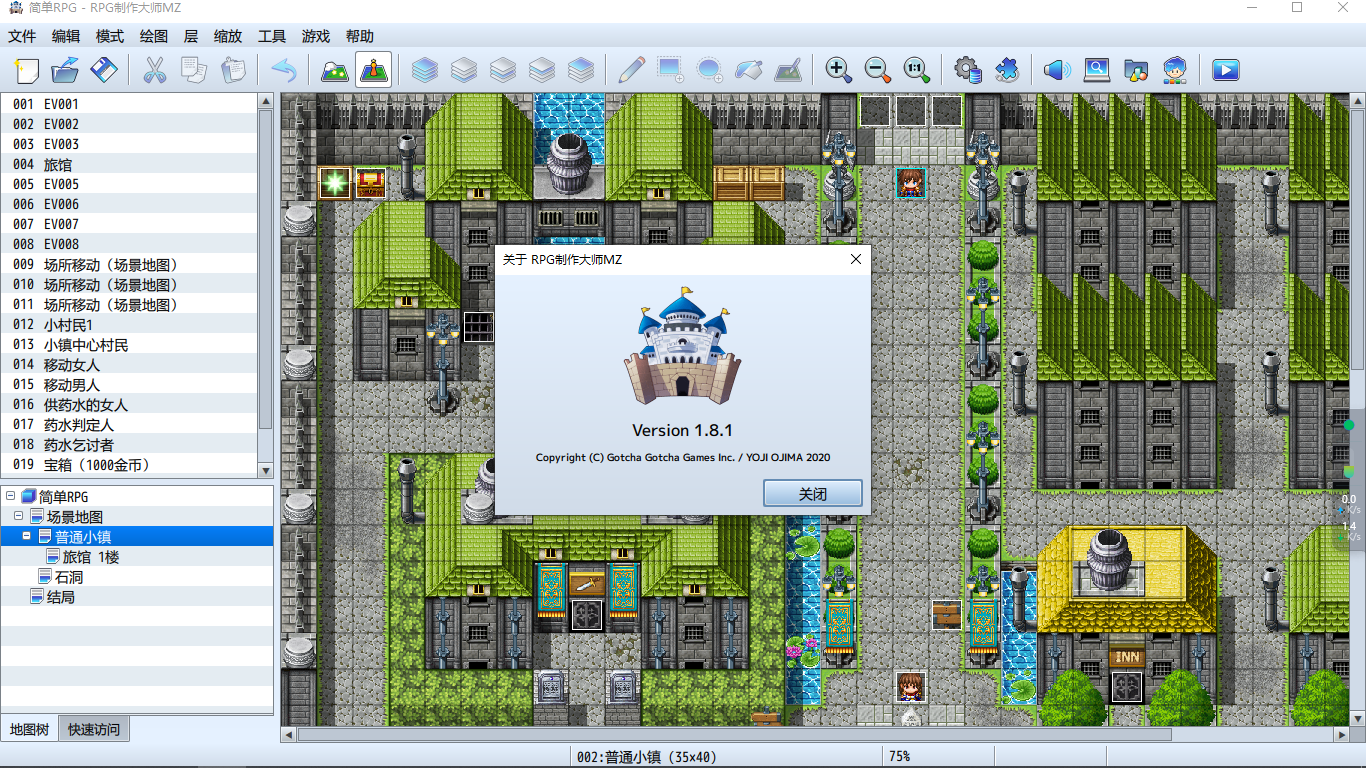Viewport: 1366px width, 768px height.
Task: Click the Save Project floppy icon
Action: tap(104, 70)
